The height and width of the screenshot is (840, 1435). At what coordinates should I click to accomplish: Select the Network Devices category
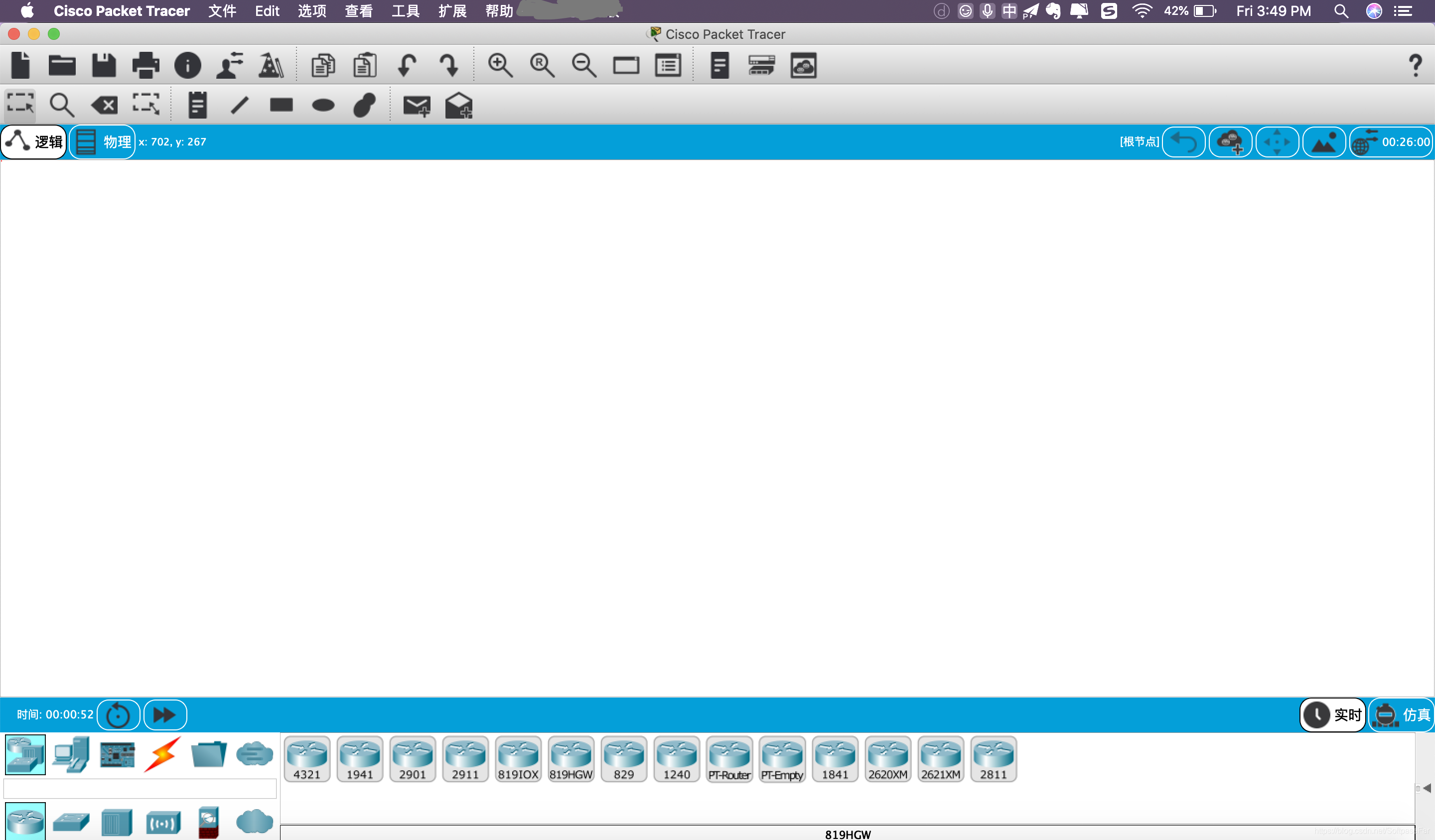25,755
